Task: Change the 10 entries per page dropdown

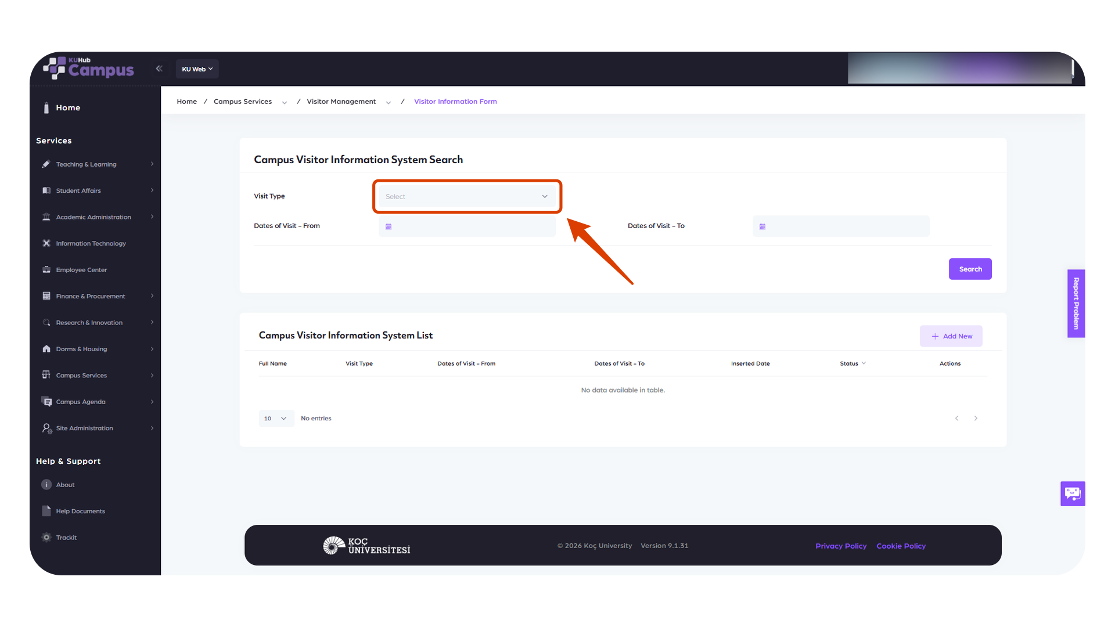Action: [276, 418]
